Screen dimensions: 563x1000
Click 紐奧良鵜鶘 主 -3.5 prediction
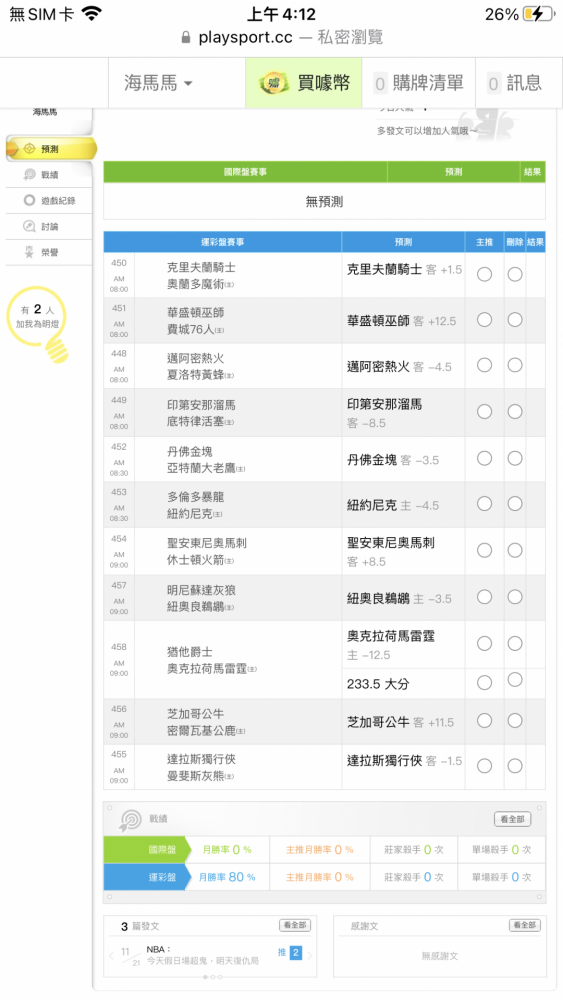coord(399,598)
